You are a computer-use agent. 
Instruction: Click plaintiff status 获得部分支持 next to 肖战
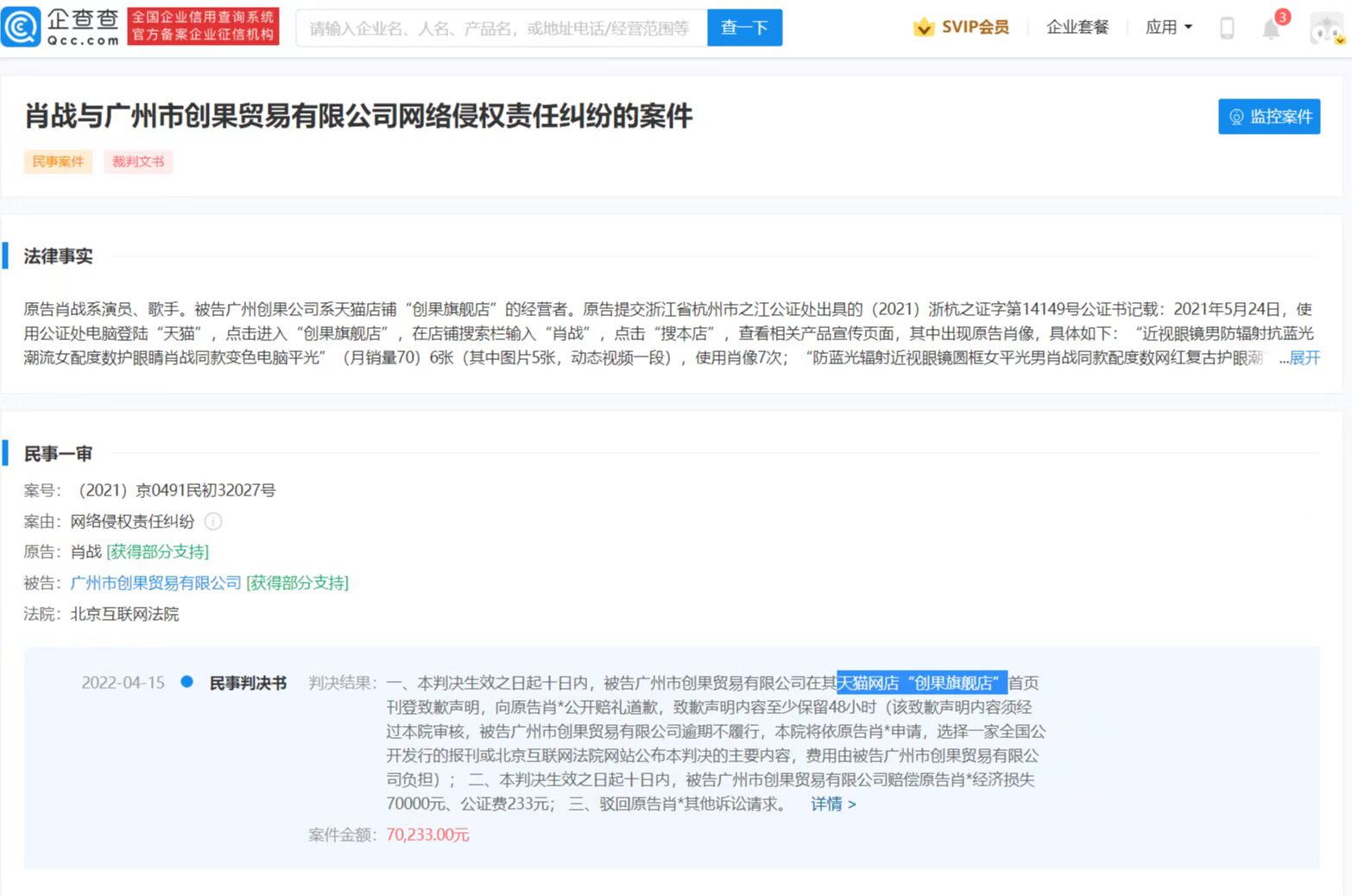point(157,552)
